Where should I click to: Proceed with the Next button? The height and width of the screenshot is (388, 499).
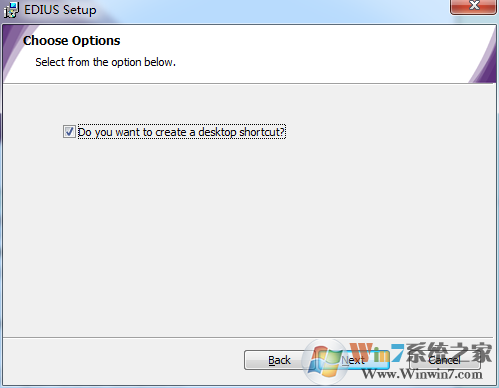(353, 360)
